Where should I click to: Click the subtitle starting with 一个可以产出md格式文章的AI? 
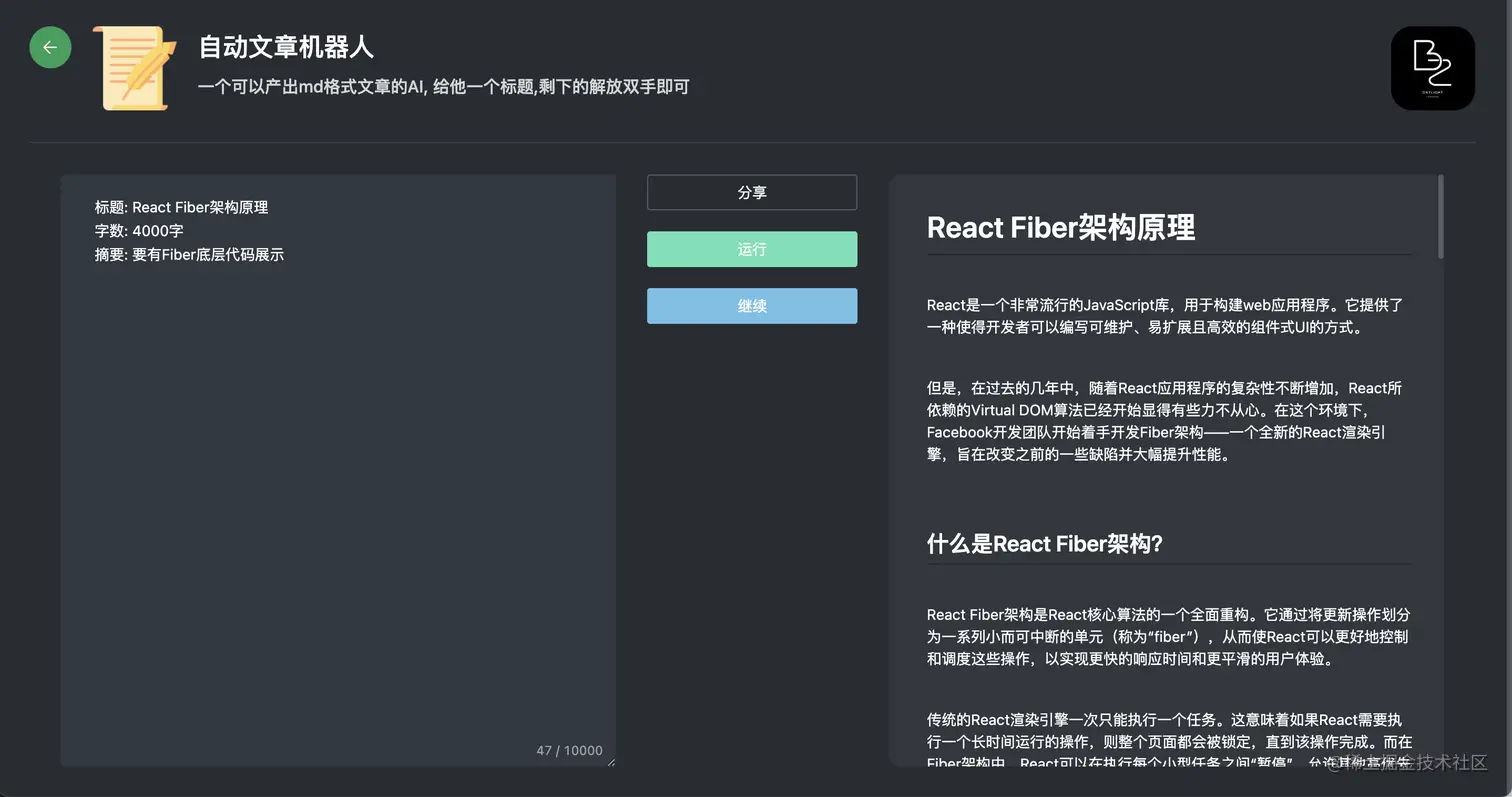tap(444, 87)
